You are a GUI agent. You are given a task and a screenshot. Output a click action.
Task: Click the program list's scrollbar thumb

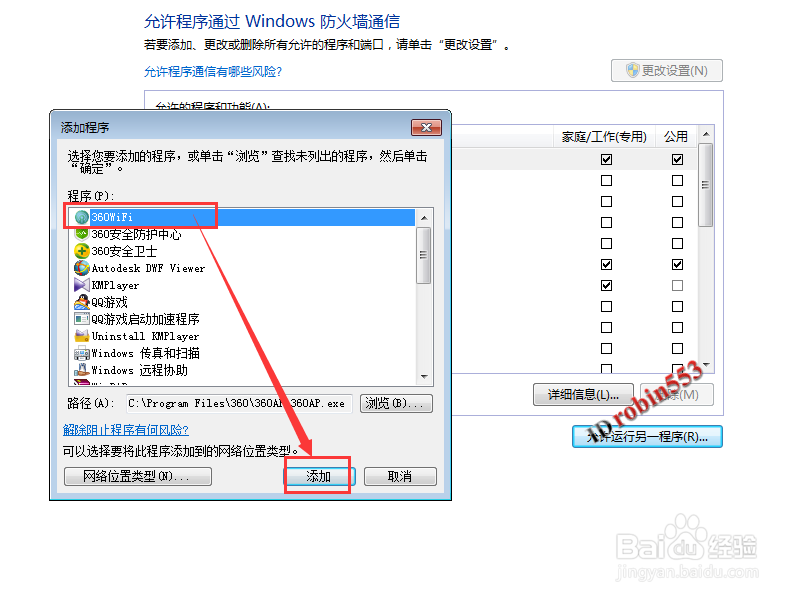point(424,255)
